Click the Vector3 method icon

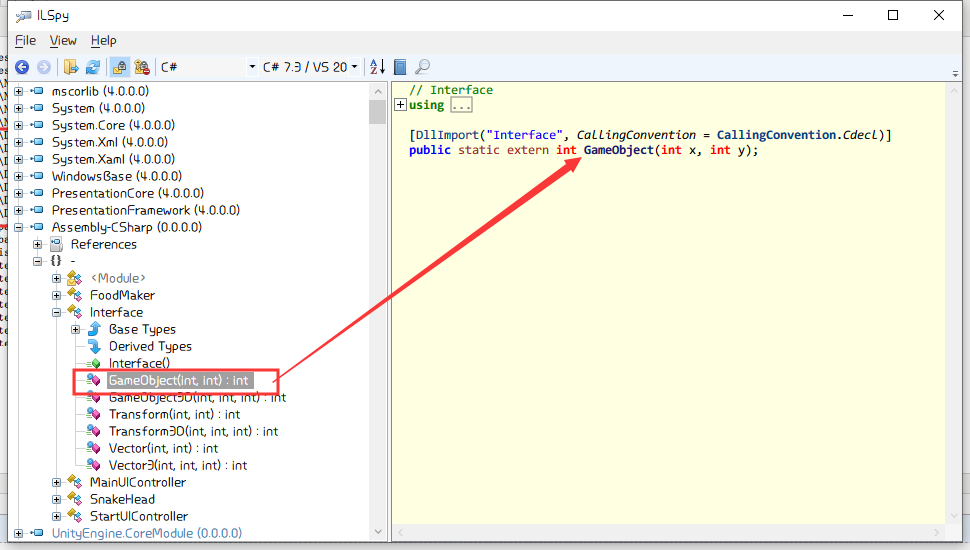click(93, 465)
